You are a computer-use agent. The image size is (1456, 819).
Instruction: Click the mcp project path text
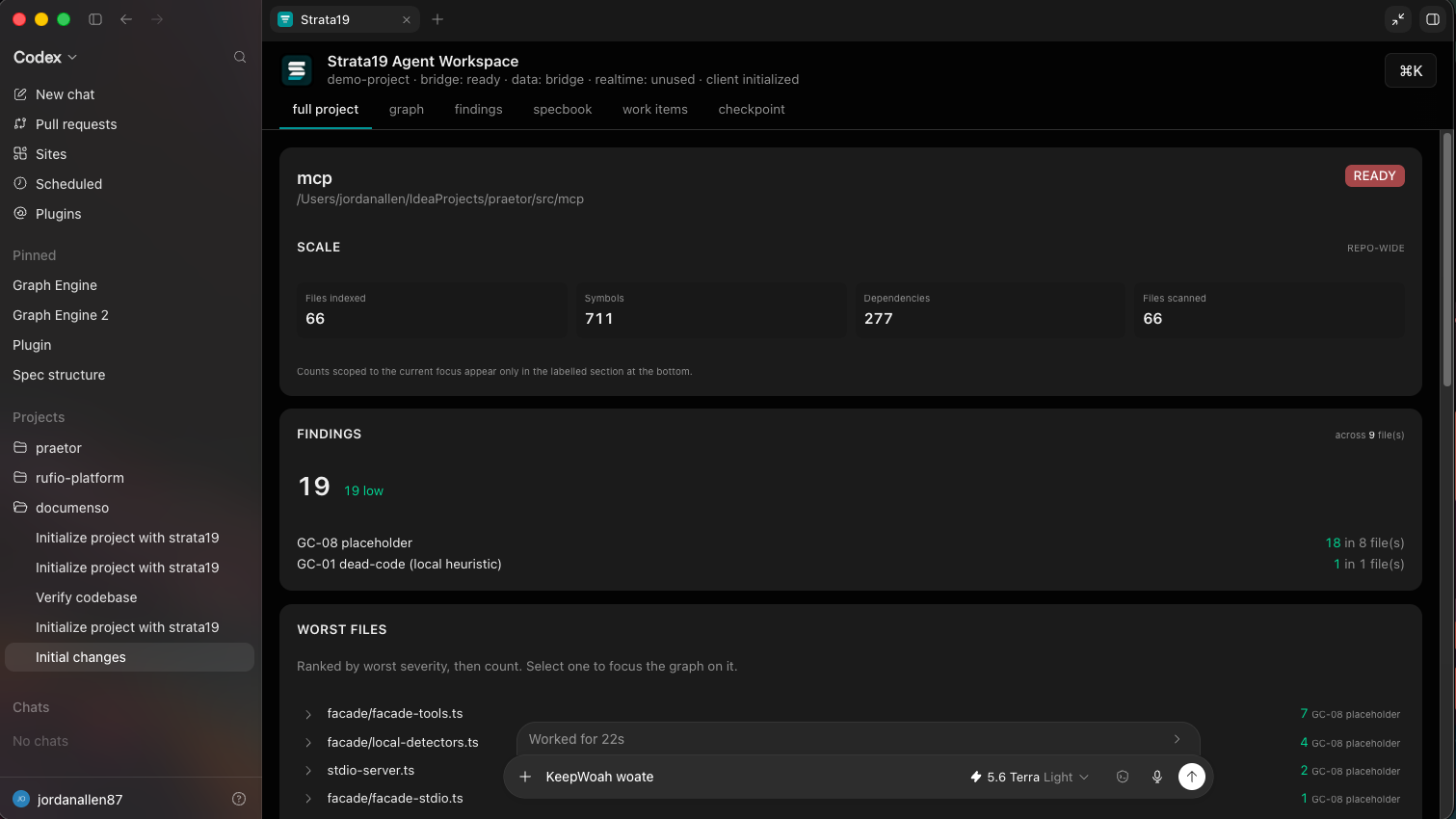(x=440, y=199)
